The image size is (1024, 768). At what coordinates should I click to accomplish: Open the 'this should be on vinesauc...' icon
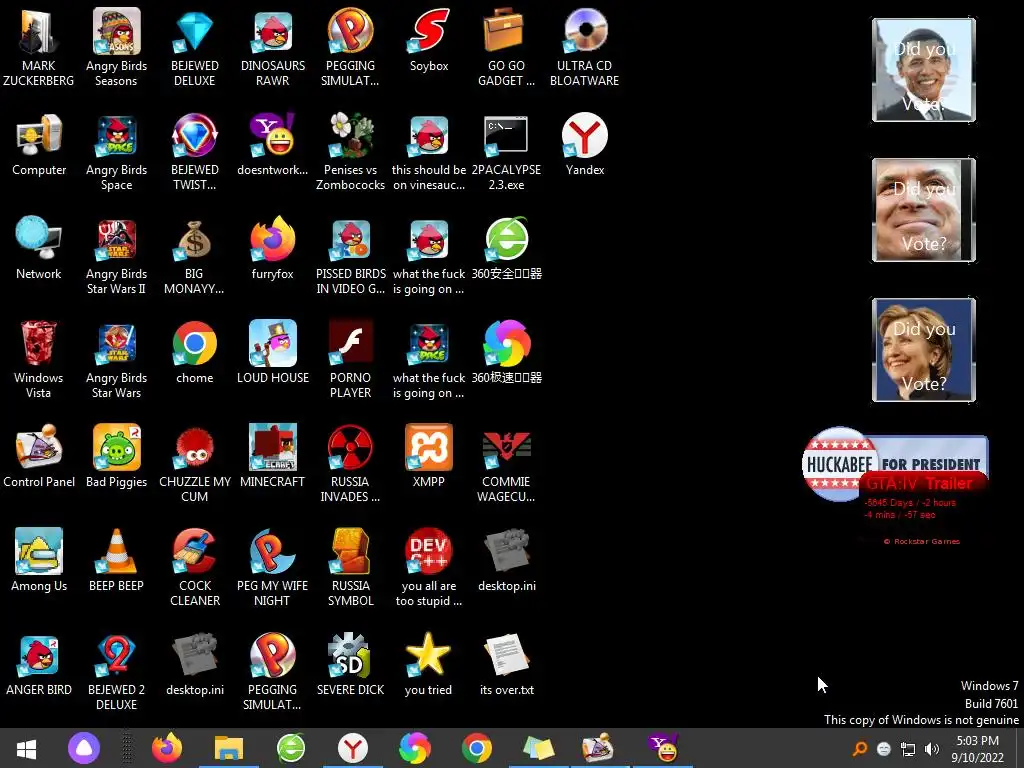tap(428, 152)
